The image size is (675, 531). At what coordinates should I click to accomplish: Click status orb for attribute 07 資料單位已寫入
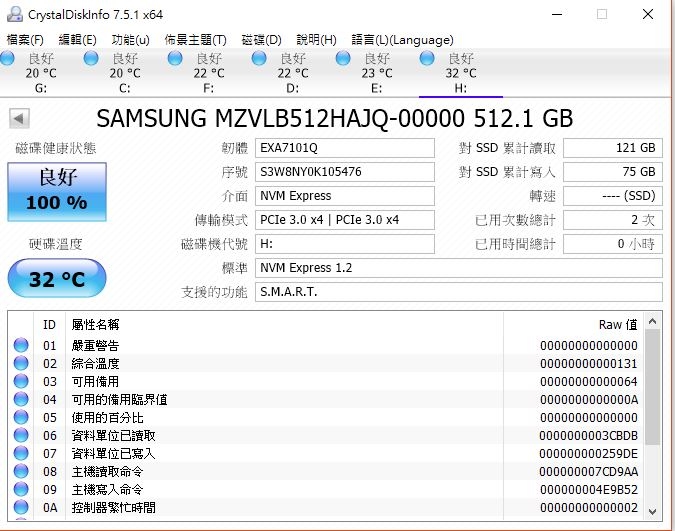point(21,453)
